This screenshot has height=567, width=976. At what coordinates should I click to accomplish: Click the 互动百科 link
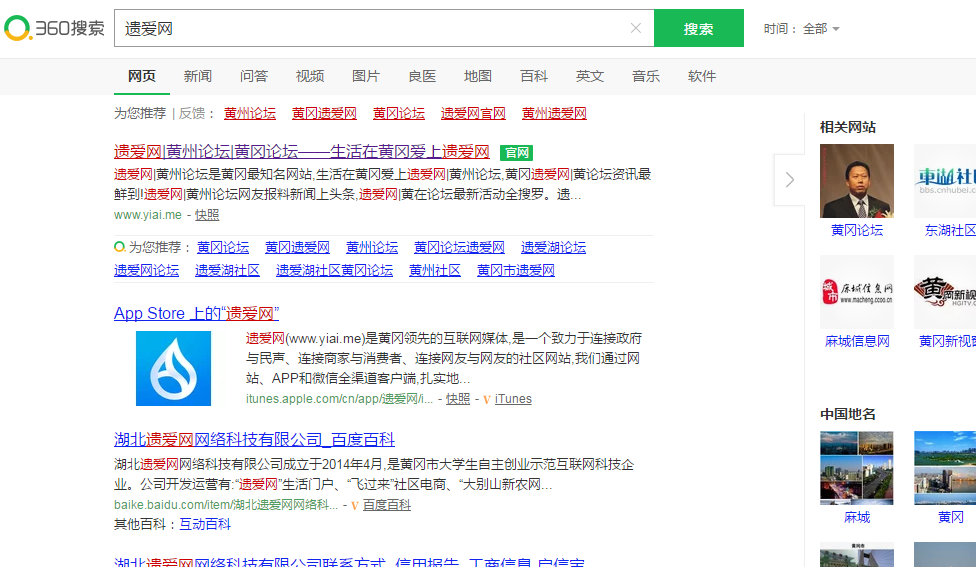pyautogui.click(x=205, y=524)
